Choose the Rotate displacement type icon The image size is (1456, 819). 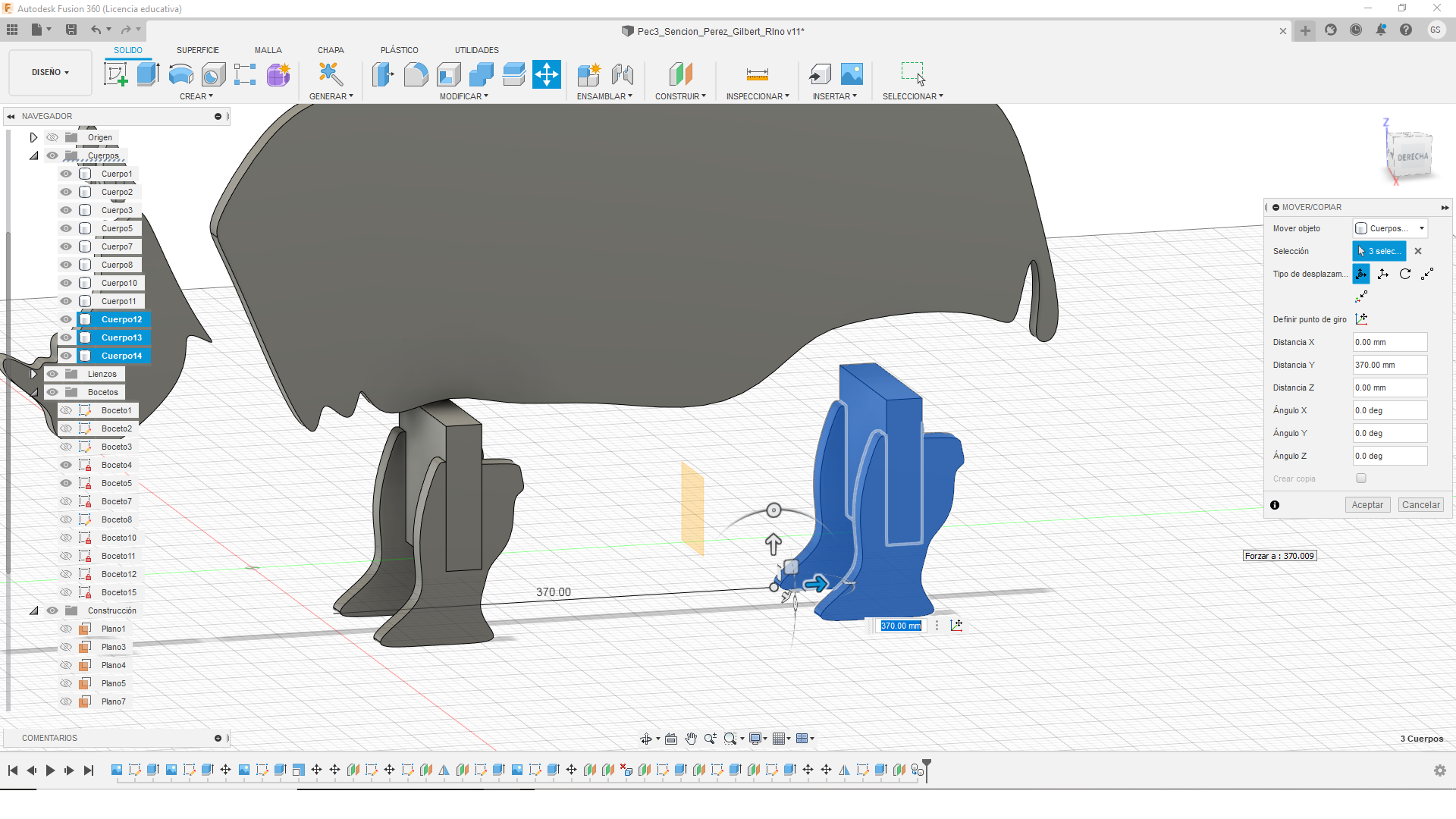tap(1405, 274)
